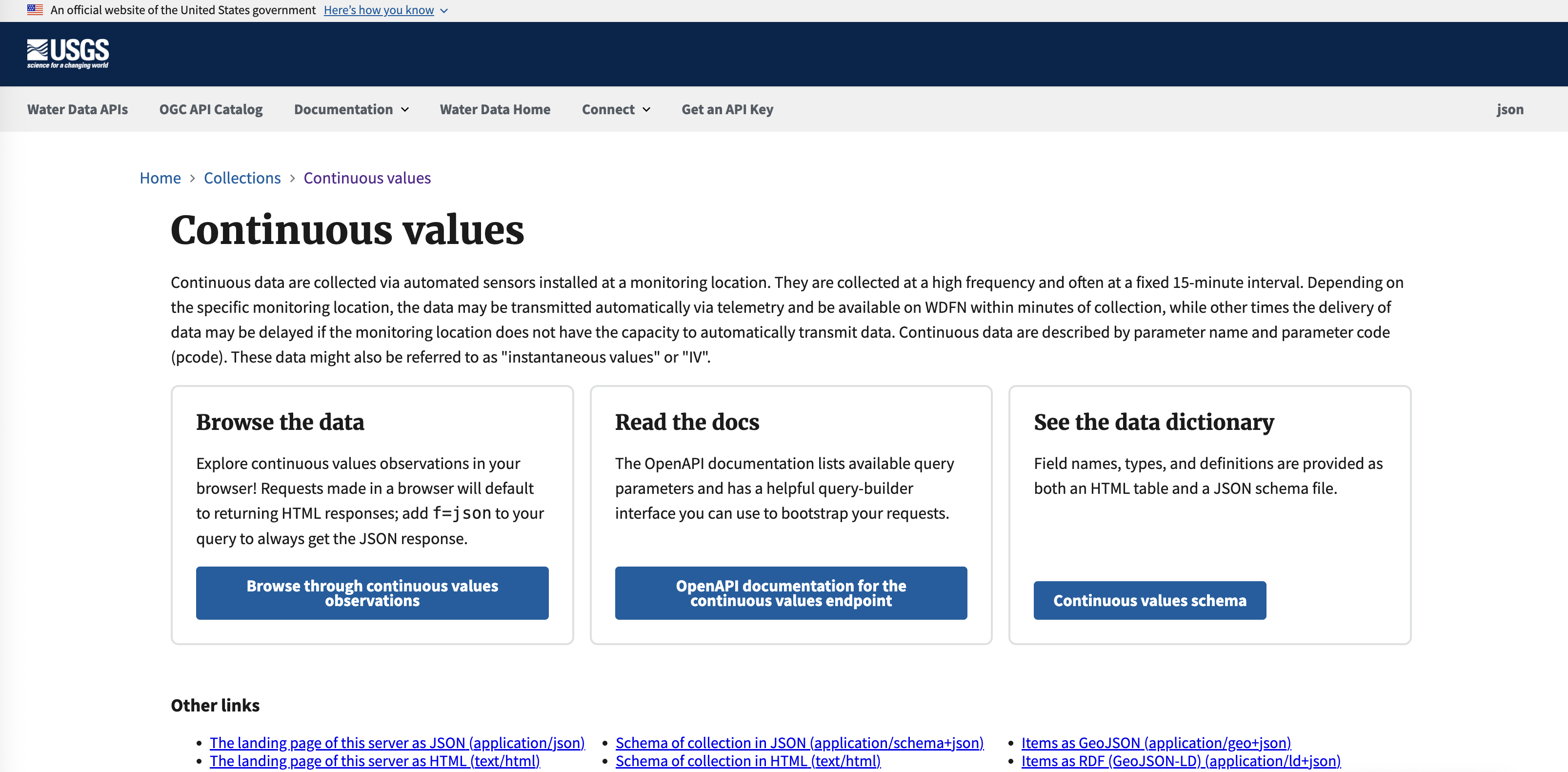
Task: Expand Connect dropdown chevron
Action: [646, 110]
